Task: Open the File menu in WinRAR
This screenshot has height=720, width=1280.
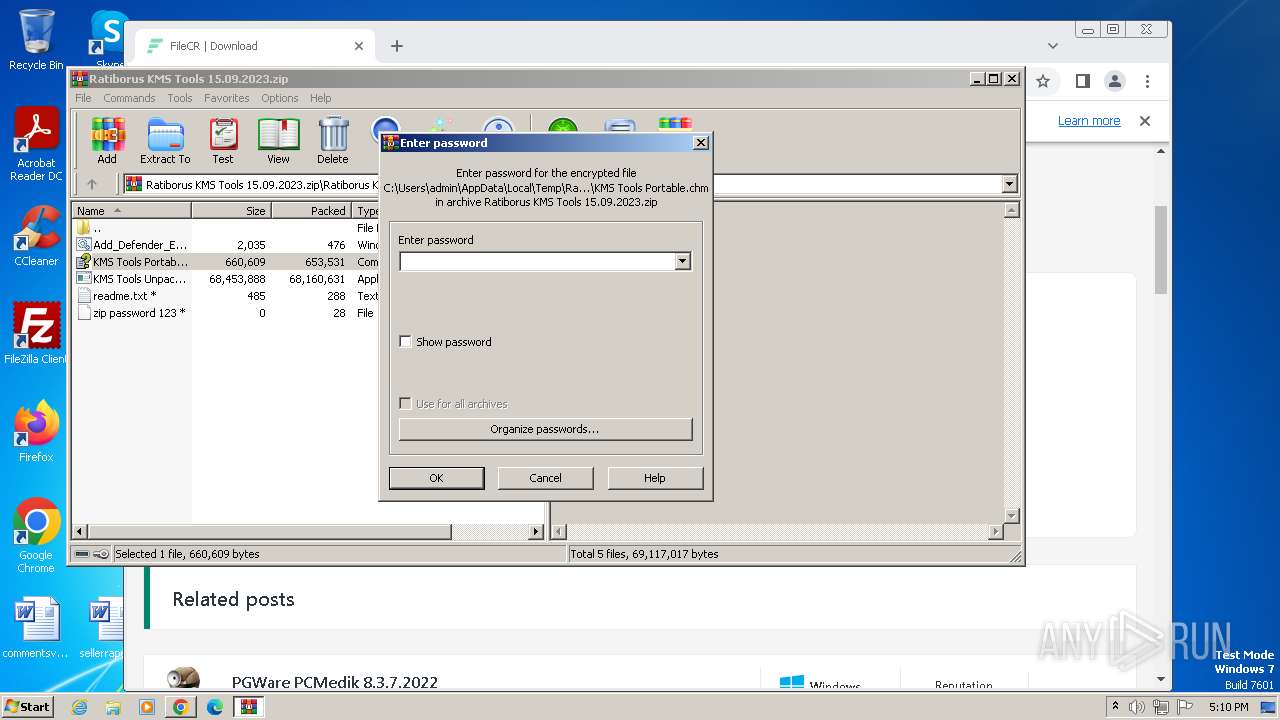Action: 83,98
